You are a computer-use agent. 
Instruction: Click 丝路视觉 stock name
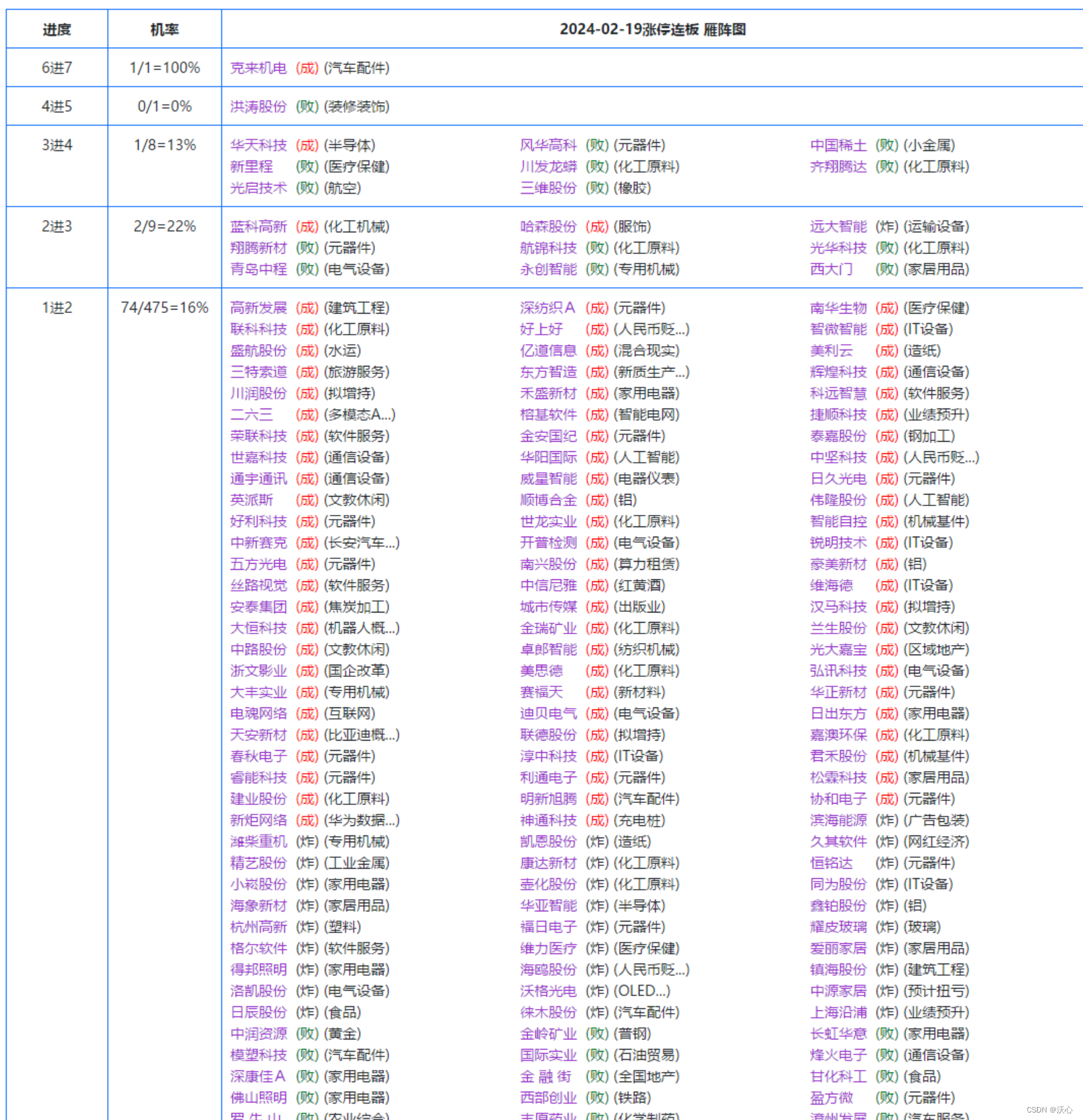258,585
